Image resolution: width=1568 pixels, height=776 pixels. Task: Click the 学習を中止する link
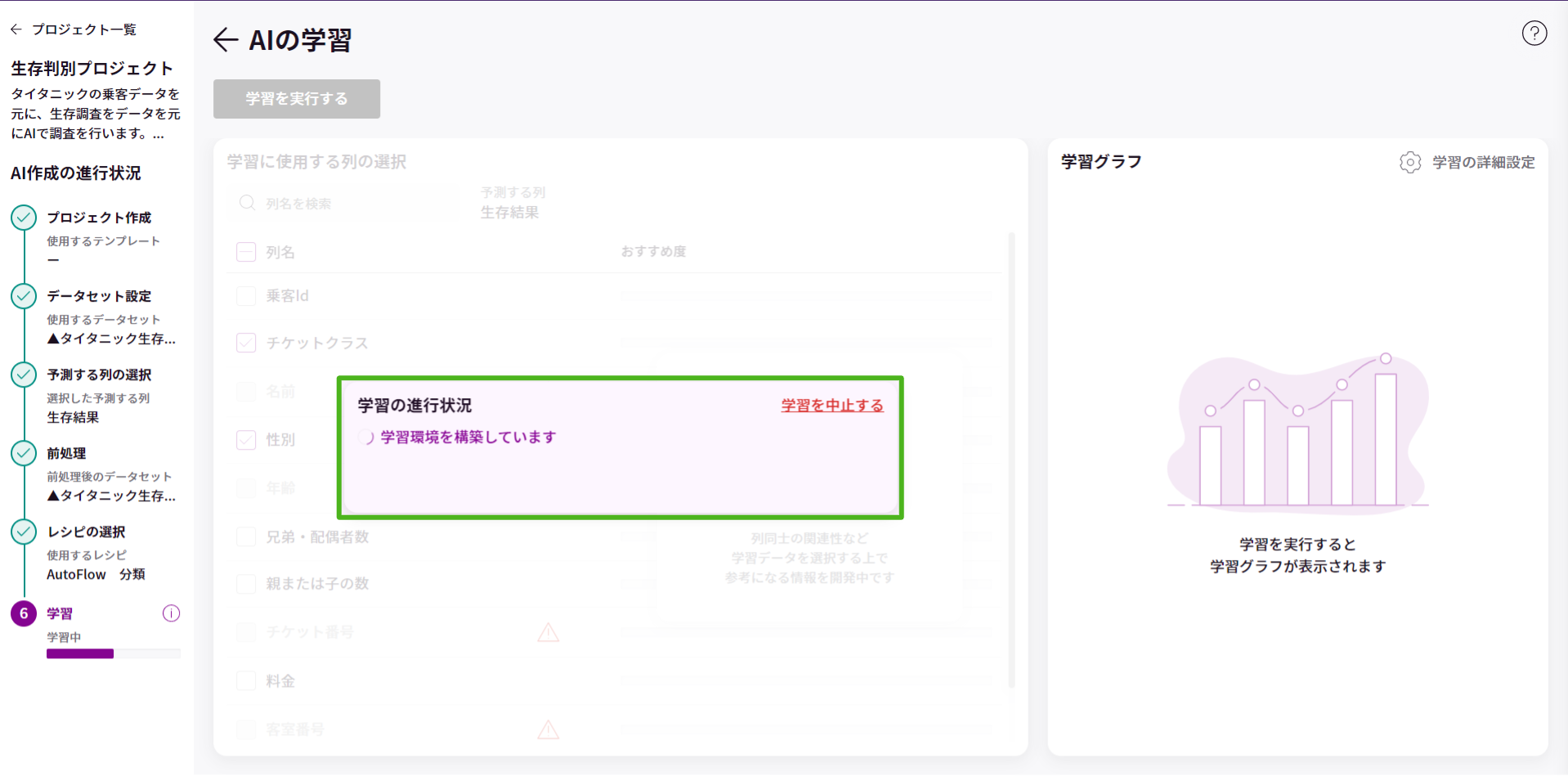(x=832, y=406)
